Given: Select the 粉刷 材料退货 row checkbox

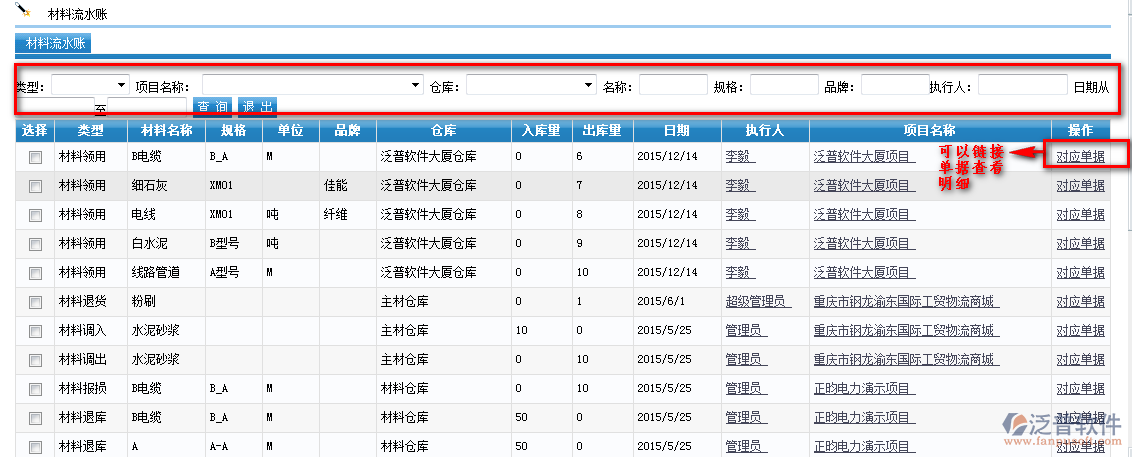Looking at the screenshot, I should click(x=35, y=302).
